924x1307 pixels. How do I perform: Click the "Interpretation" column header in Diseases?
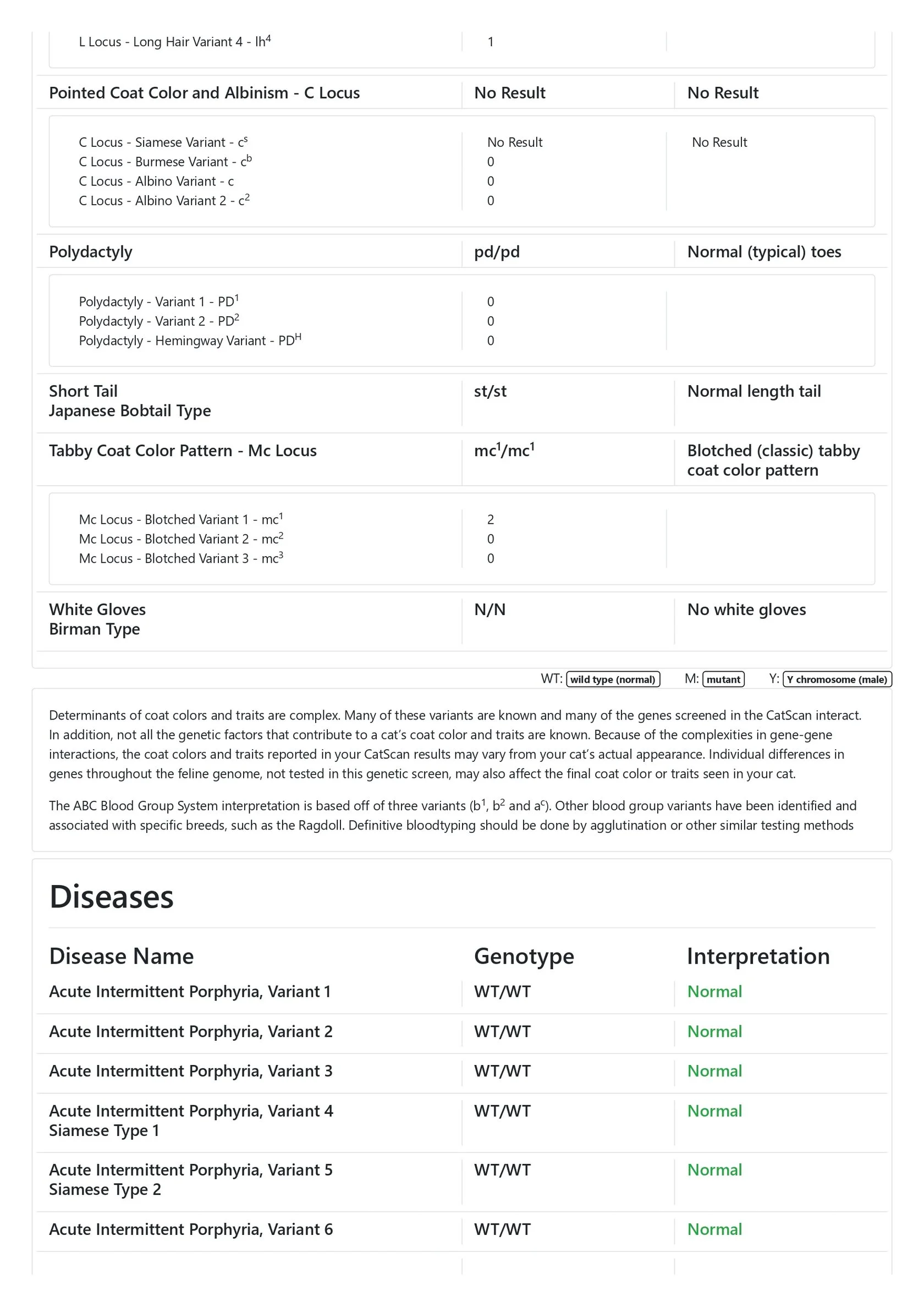coord(758,957)
